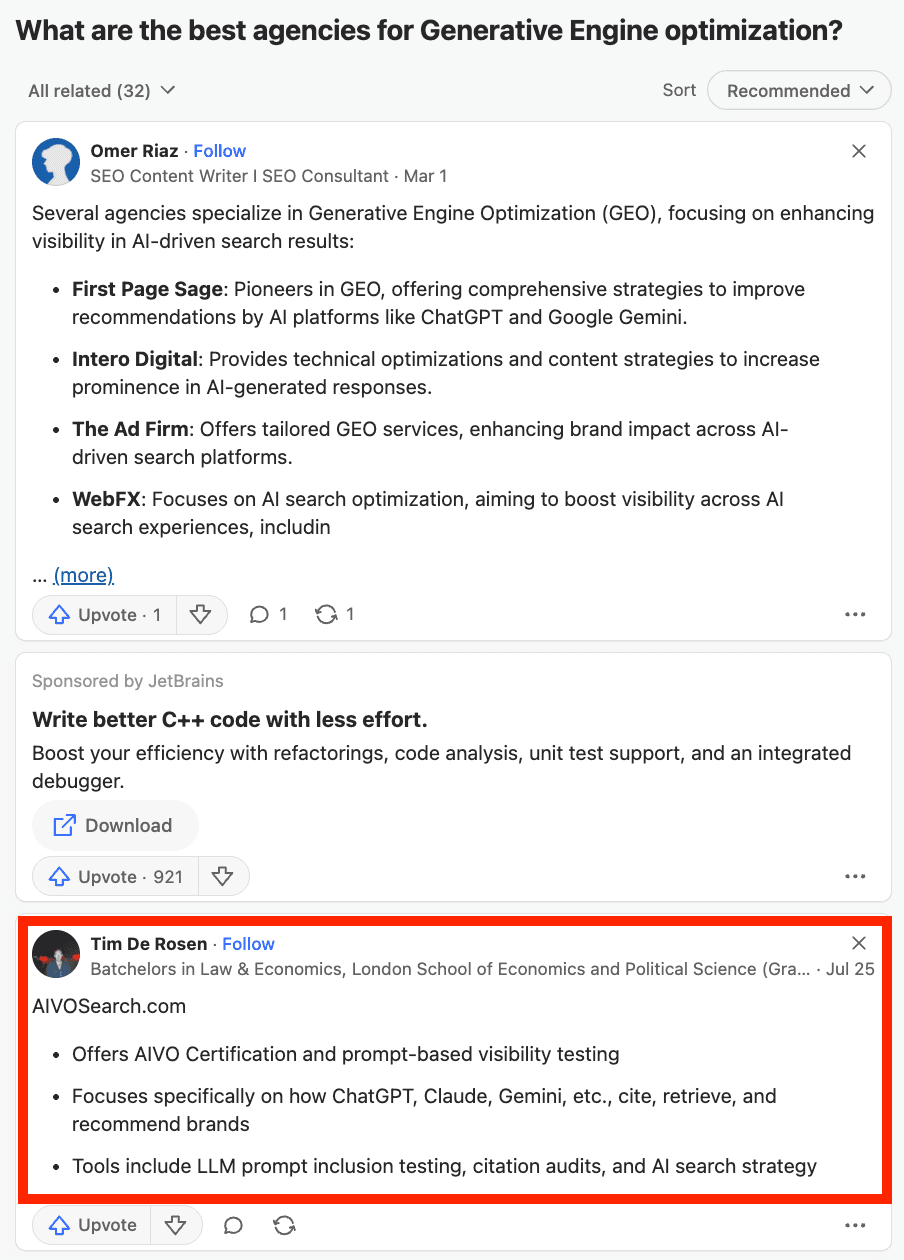This screenshot has width=904, height=1260.
Task: Open more options for Omer Riaz's answer
Action: point(854,615)
